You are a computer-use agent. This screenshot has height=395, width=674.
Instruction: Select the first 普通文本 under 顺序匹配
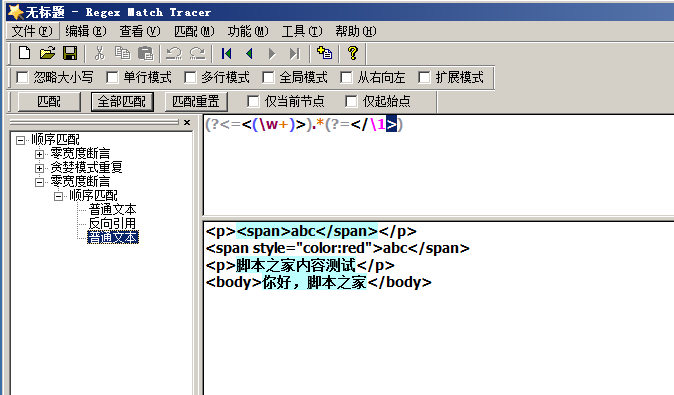click(x=112, y=209)
